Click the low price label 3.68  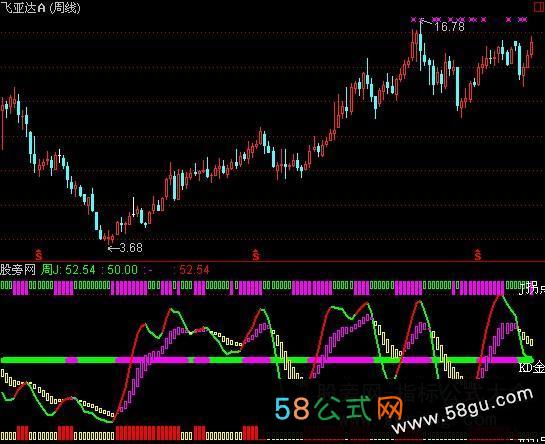pyautogui.click(x=131, y=248)
